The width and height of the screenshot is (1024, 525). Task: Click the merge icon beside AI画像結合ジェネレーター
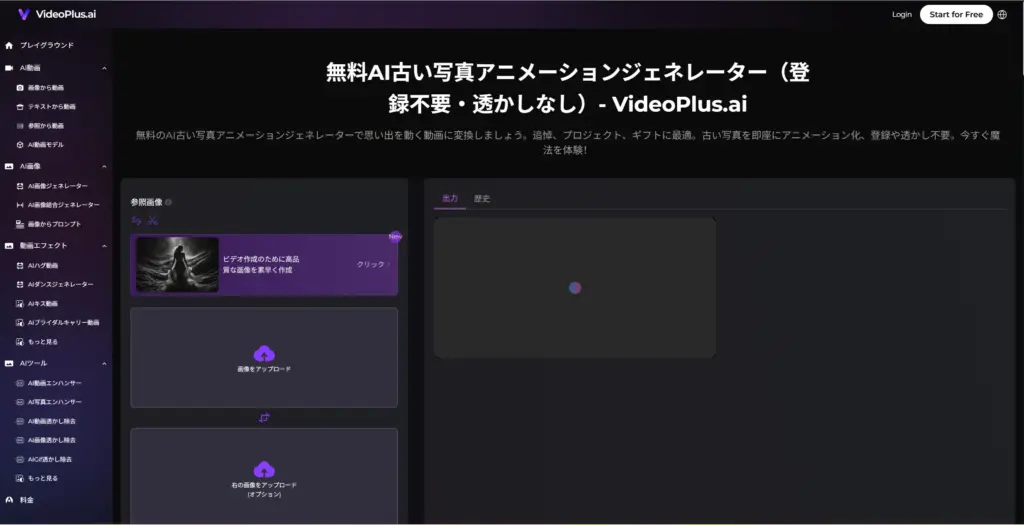20,205
